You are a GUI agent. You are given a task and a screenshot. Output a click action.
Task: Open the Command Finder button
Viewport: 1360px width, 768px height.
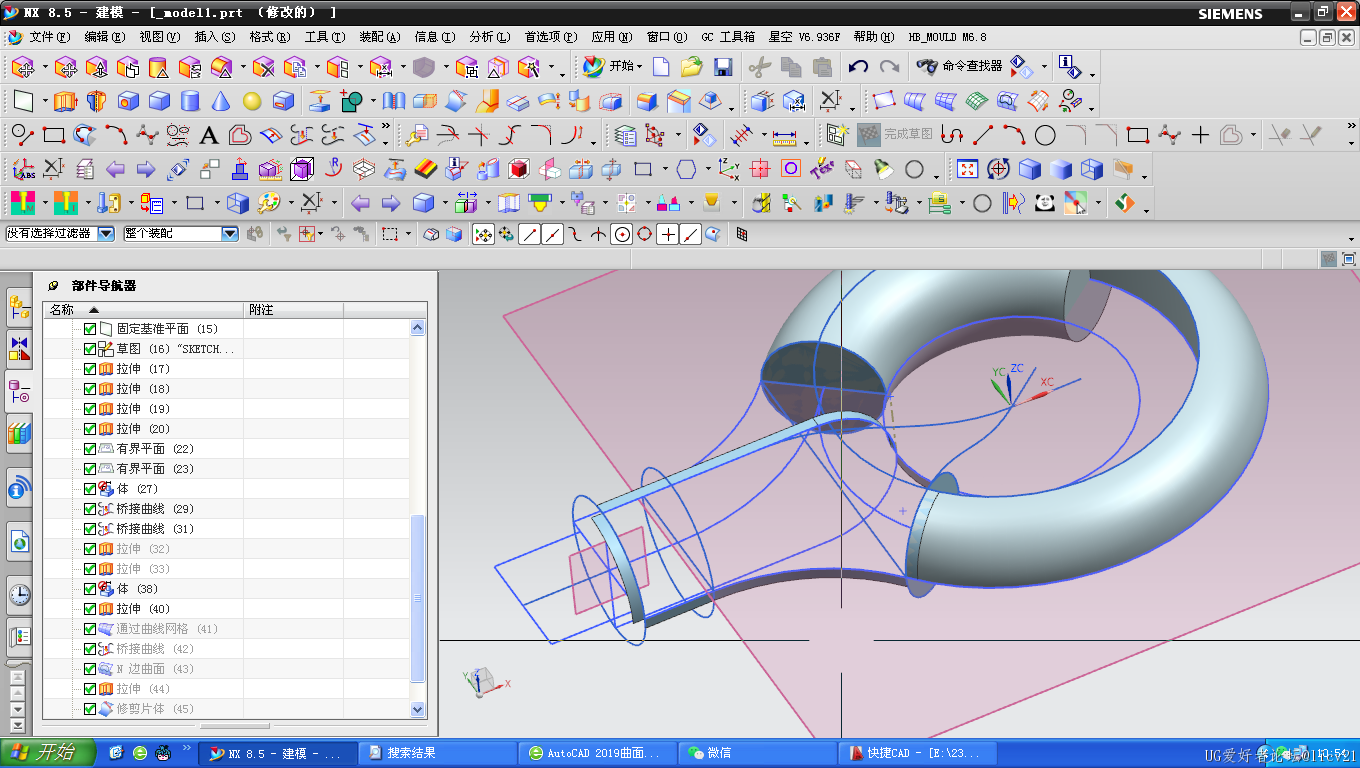958,67
